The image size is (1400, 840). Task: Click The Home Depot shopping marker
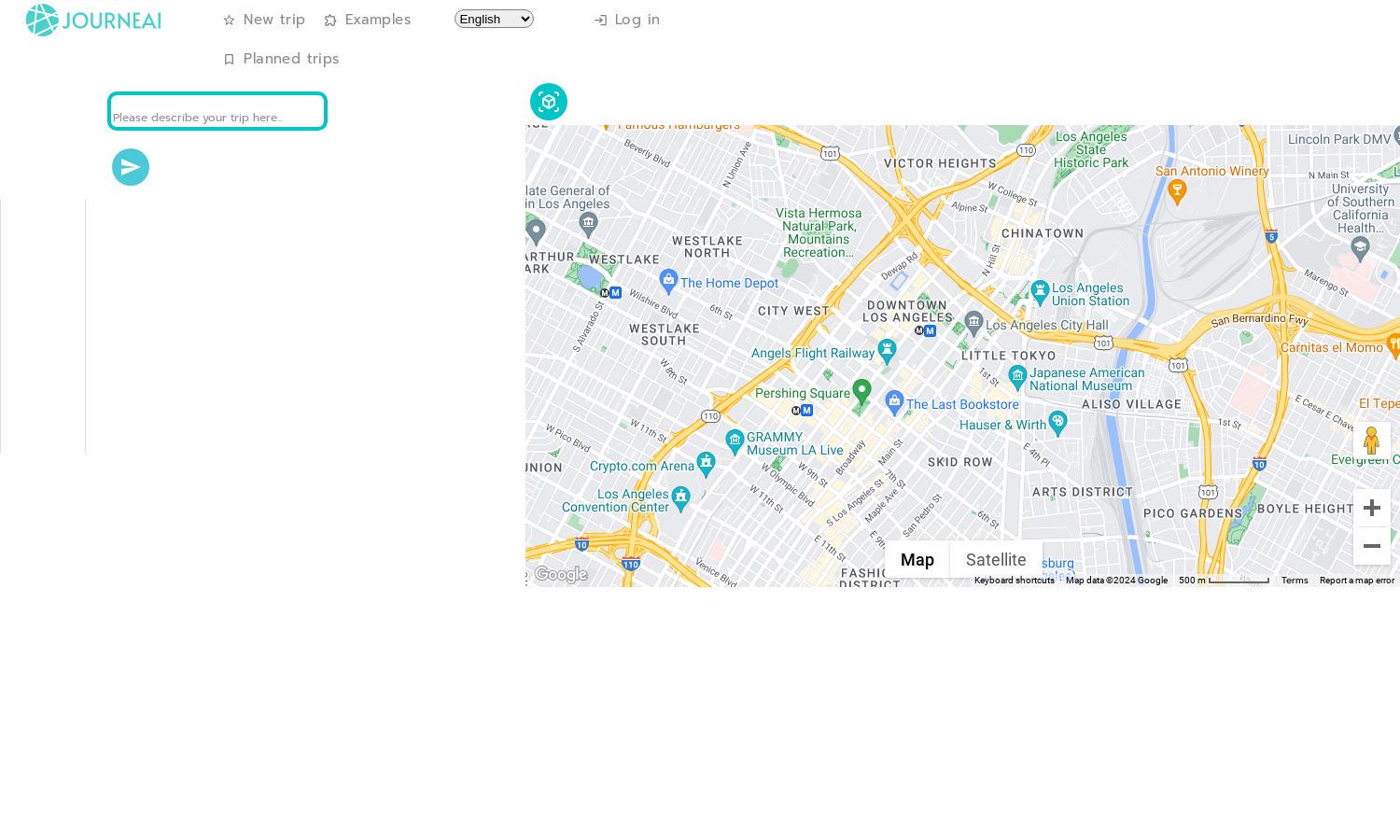(668, 280)
